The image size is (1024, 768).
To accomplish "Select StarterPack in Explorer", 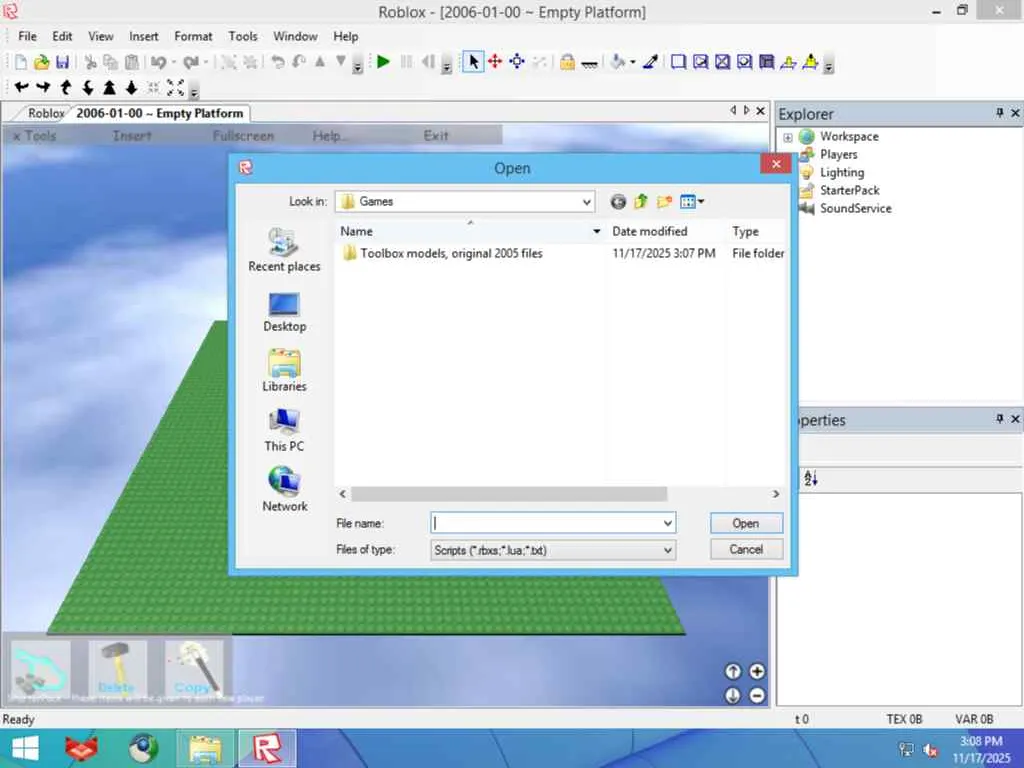I will (849, 191).
